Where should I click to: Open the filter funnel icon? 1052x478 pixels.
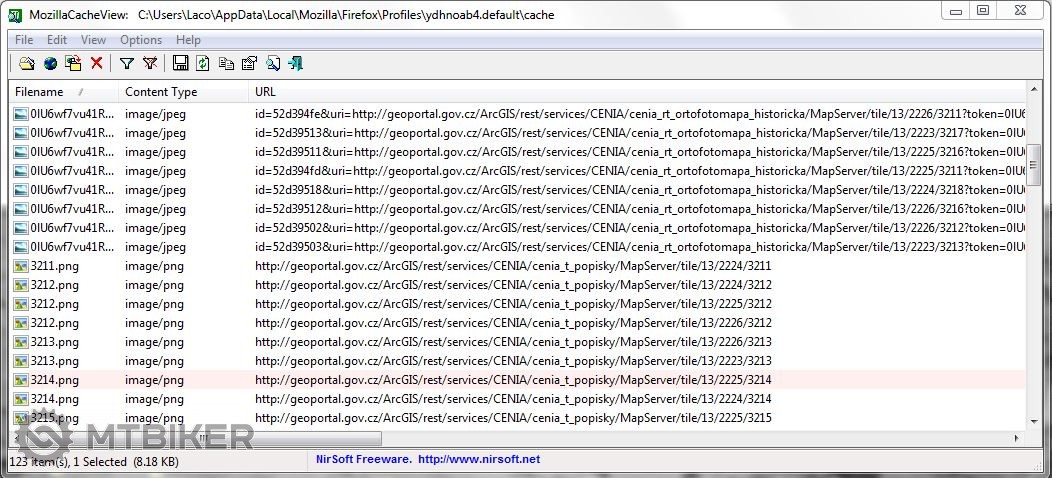coord(127,64)
